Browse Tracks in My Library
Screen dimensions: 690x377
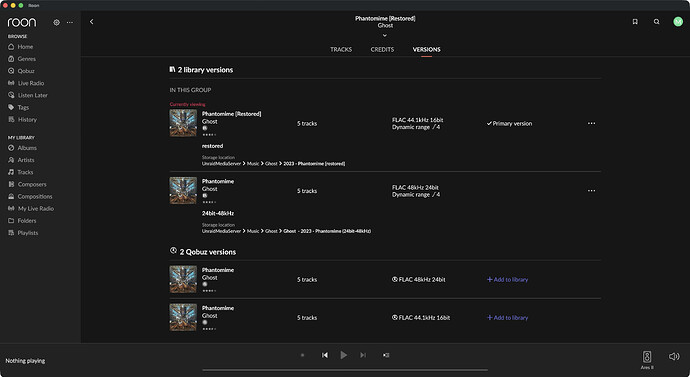[21, 172]
